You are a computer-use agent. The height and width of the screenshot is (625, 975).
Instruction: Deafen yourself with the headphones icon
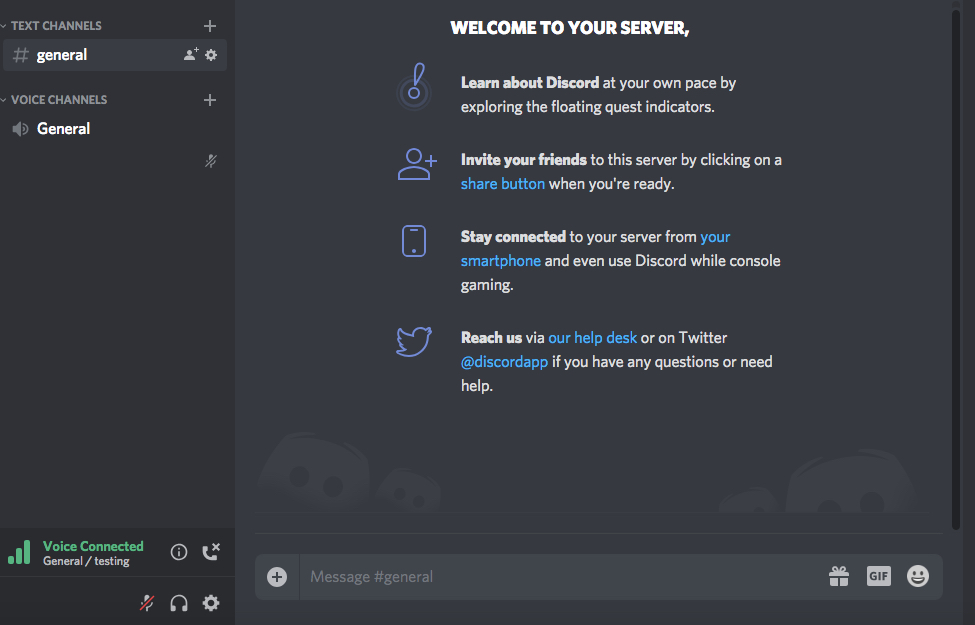[178, 602]
